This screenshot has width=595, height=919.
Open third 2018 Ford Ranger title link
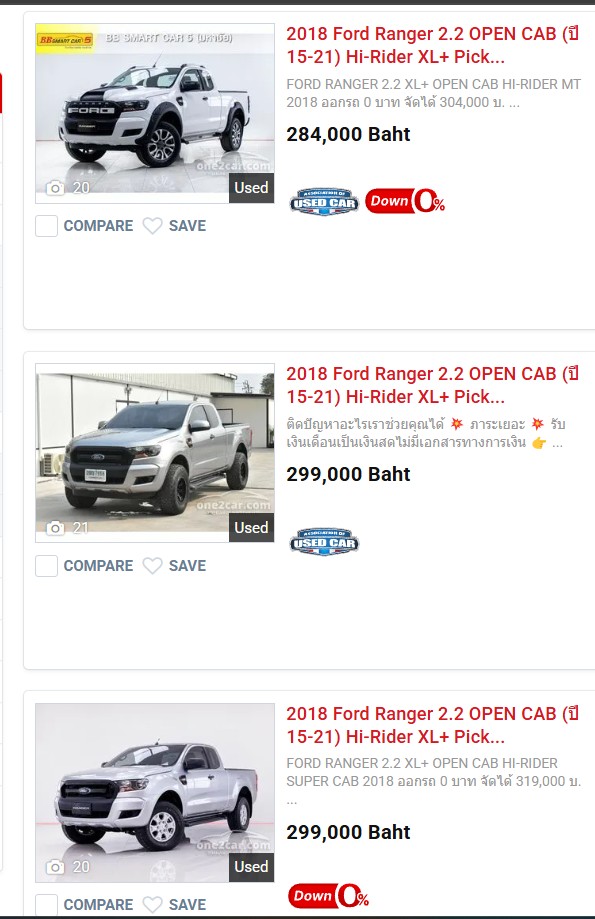(x=433, y=725)
